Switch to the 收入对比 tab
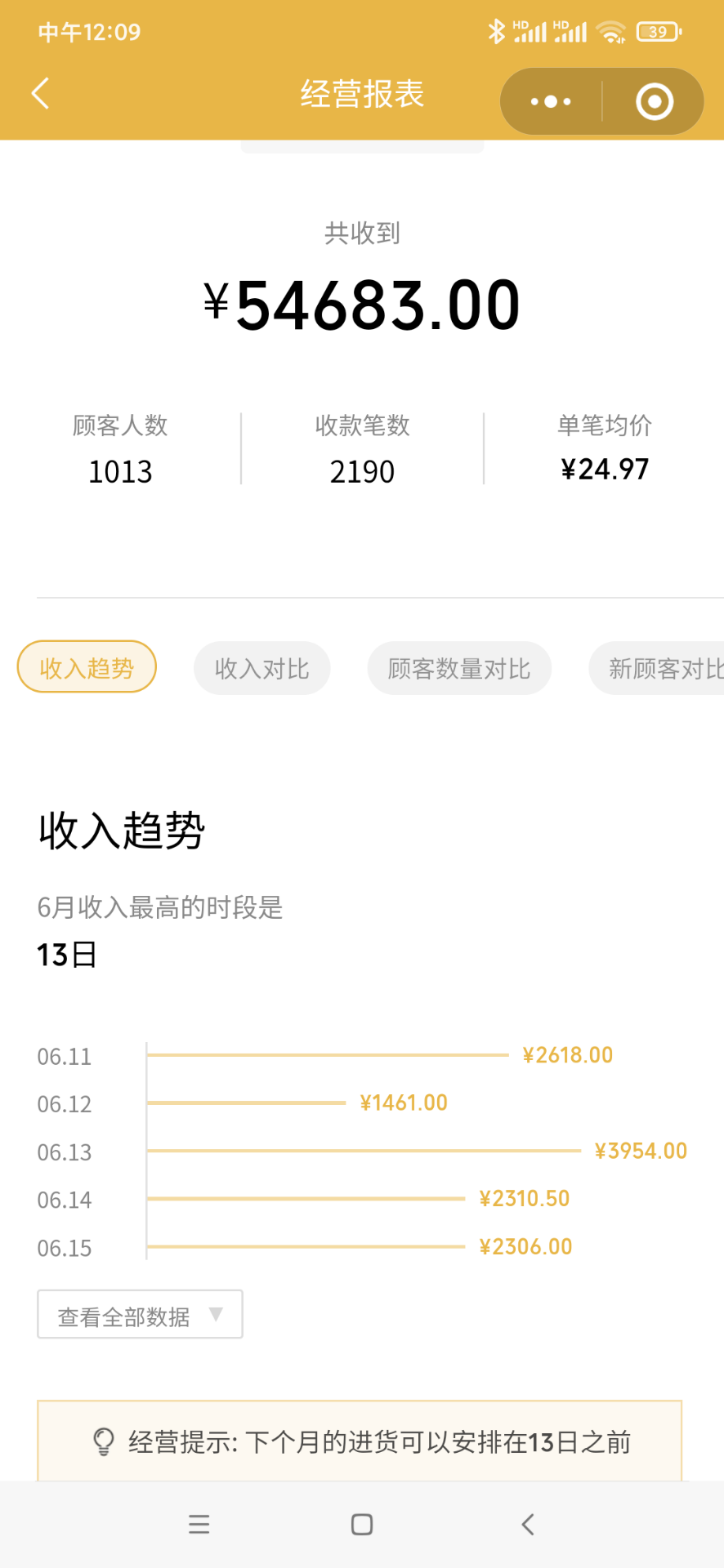The width and height of the screenshot is (724, 1568). 262,668
